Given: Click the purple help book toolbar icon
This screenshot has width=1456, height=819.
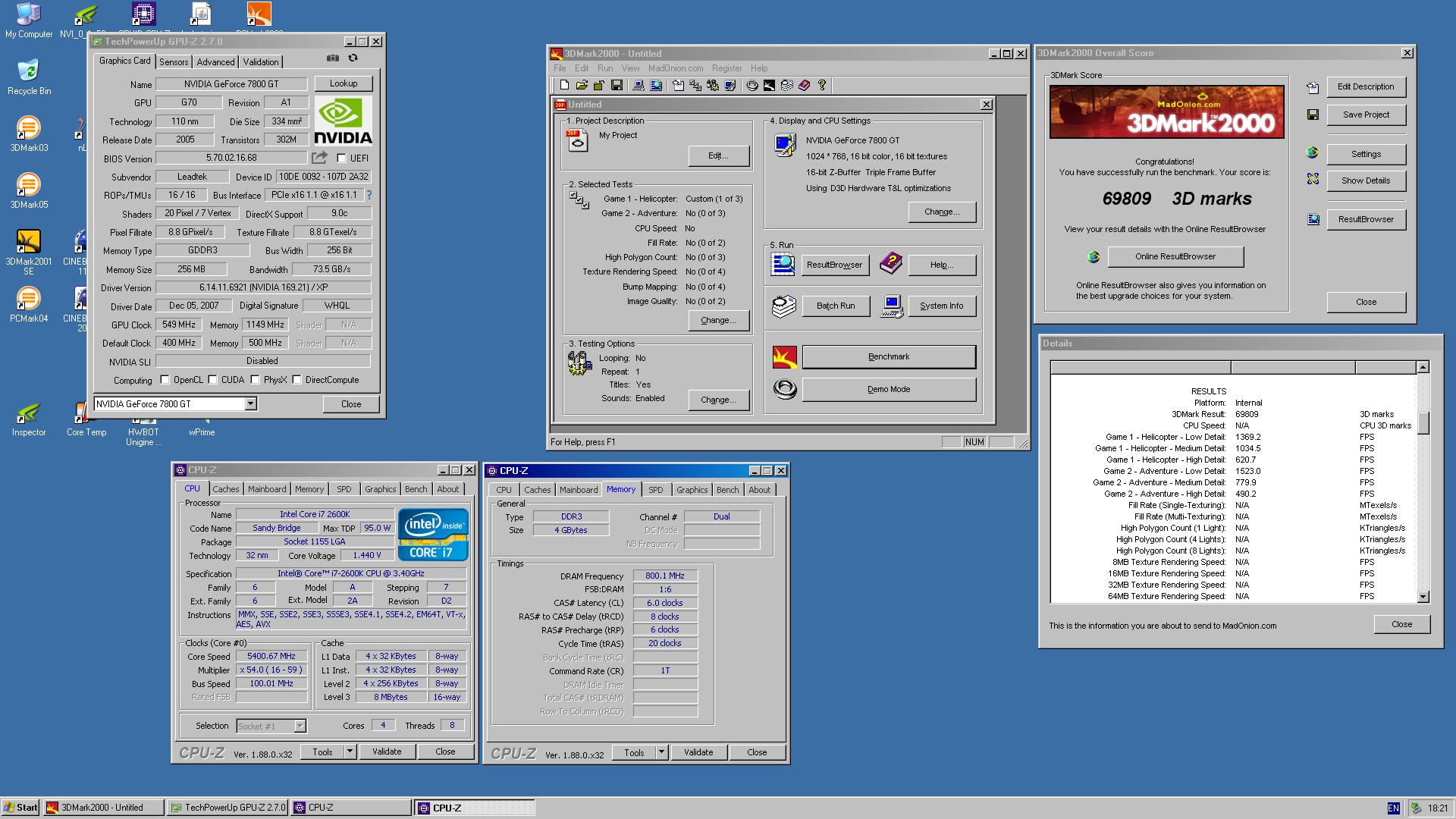Looking at the screenshot, I should coord(805,86).
